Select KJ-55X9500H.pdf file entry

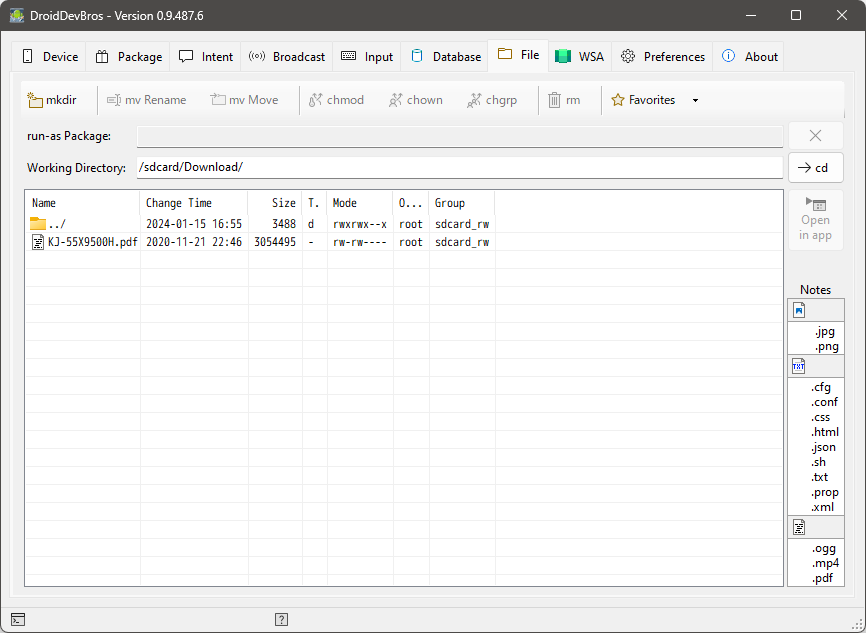click(x=85, y=242)
